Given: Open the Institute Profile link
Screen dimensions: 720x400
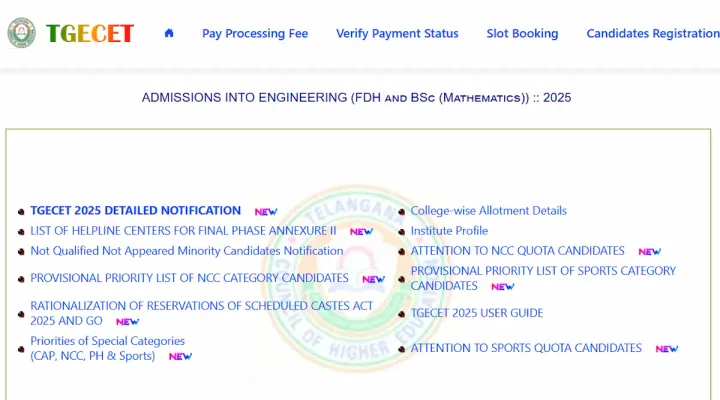Looking at the screenshot, I should tap(449, 231).
